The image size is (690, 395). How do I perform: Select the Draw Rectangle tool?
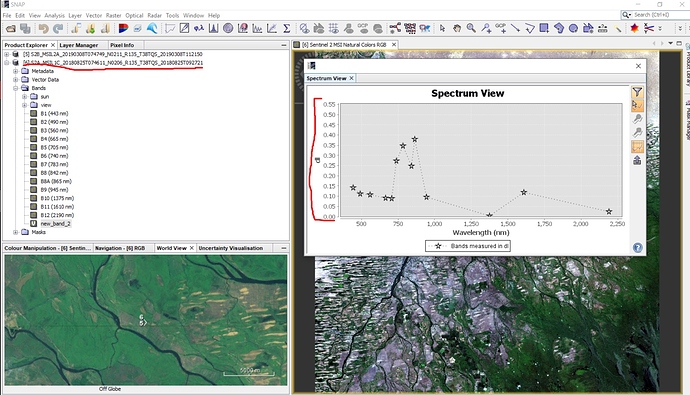click(544, 29)
